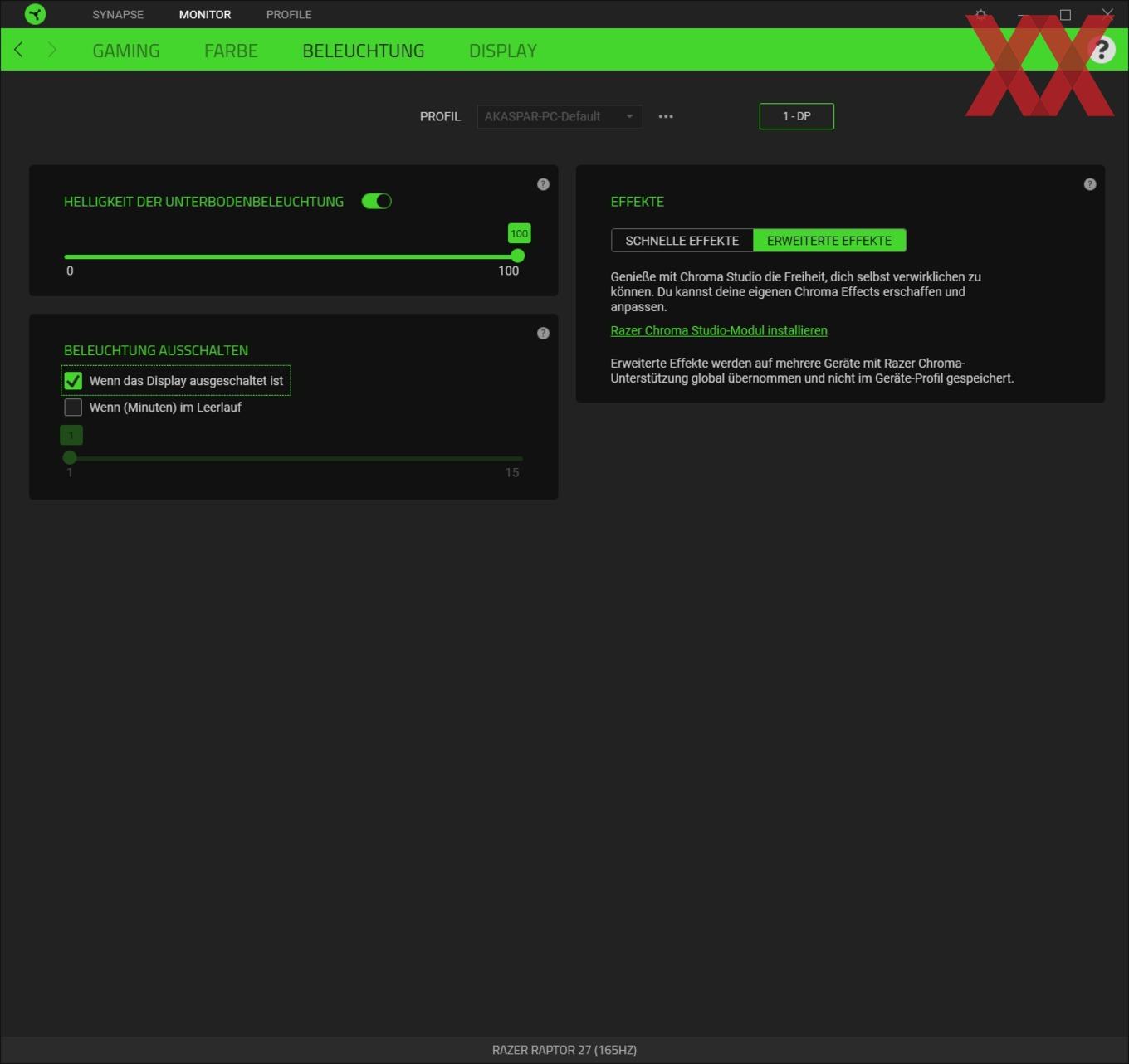Image resolution: width=1129 pixels, height=1064 pixels.
Task: Open the round help question mark
Action: click(1102, 50)
